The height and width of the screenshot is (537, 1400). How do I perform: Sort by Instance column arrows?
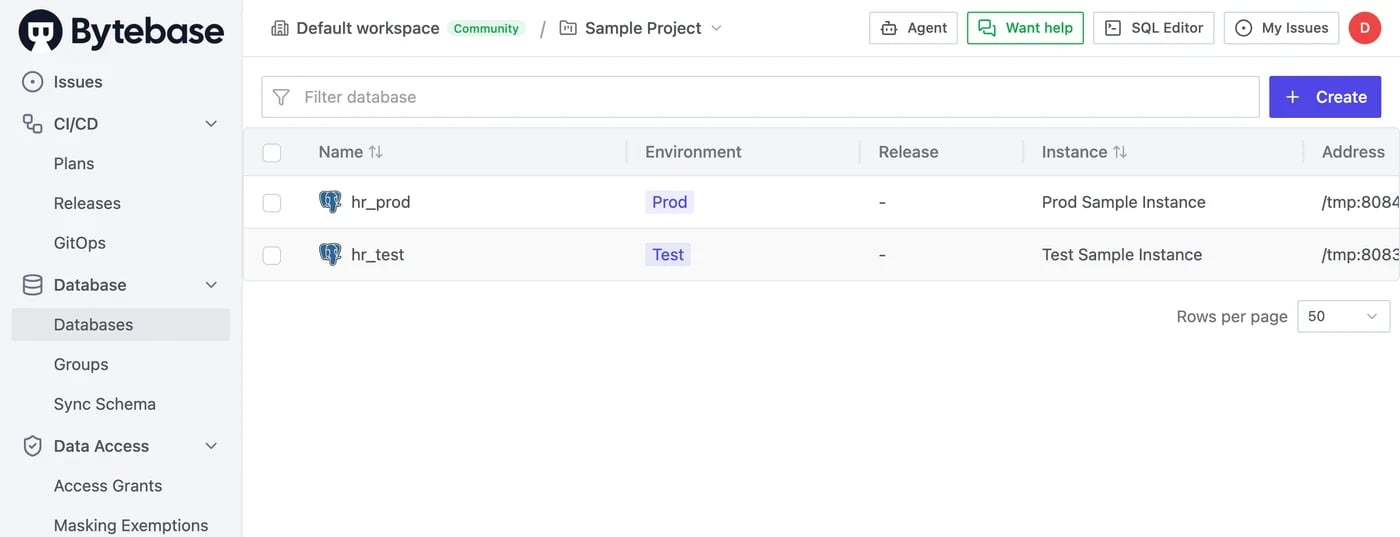pos(1120,152)
